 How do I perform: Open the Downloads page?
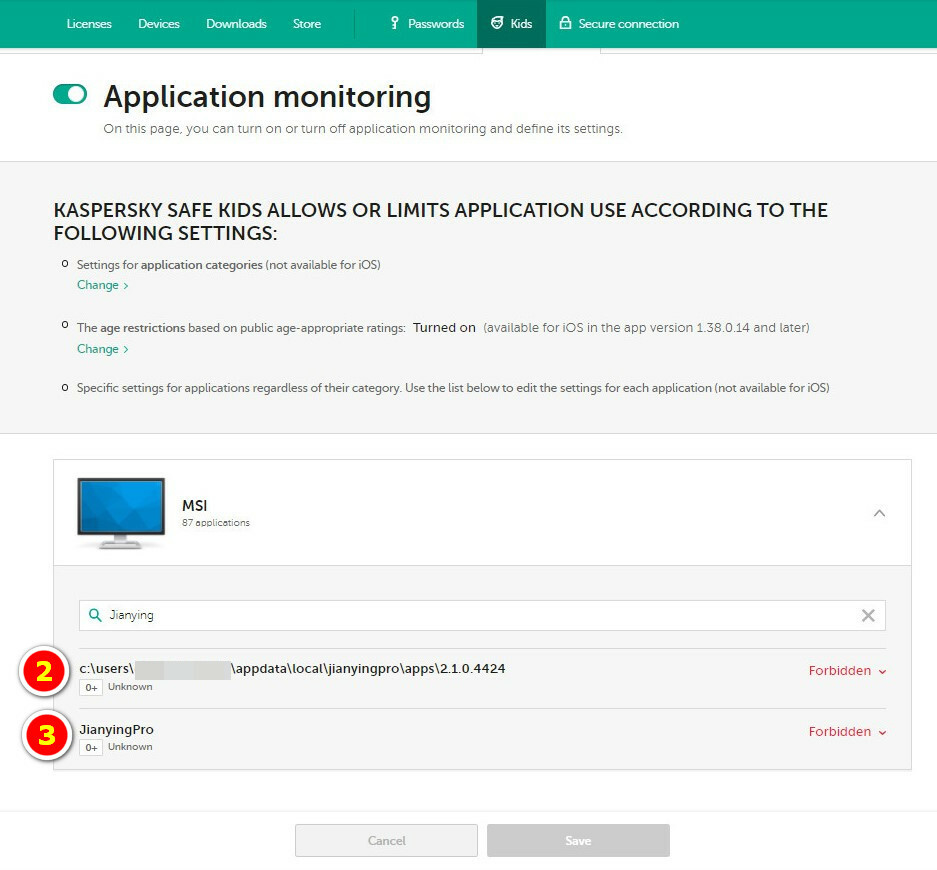point(236,24)
